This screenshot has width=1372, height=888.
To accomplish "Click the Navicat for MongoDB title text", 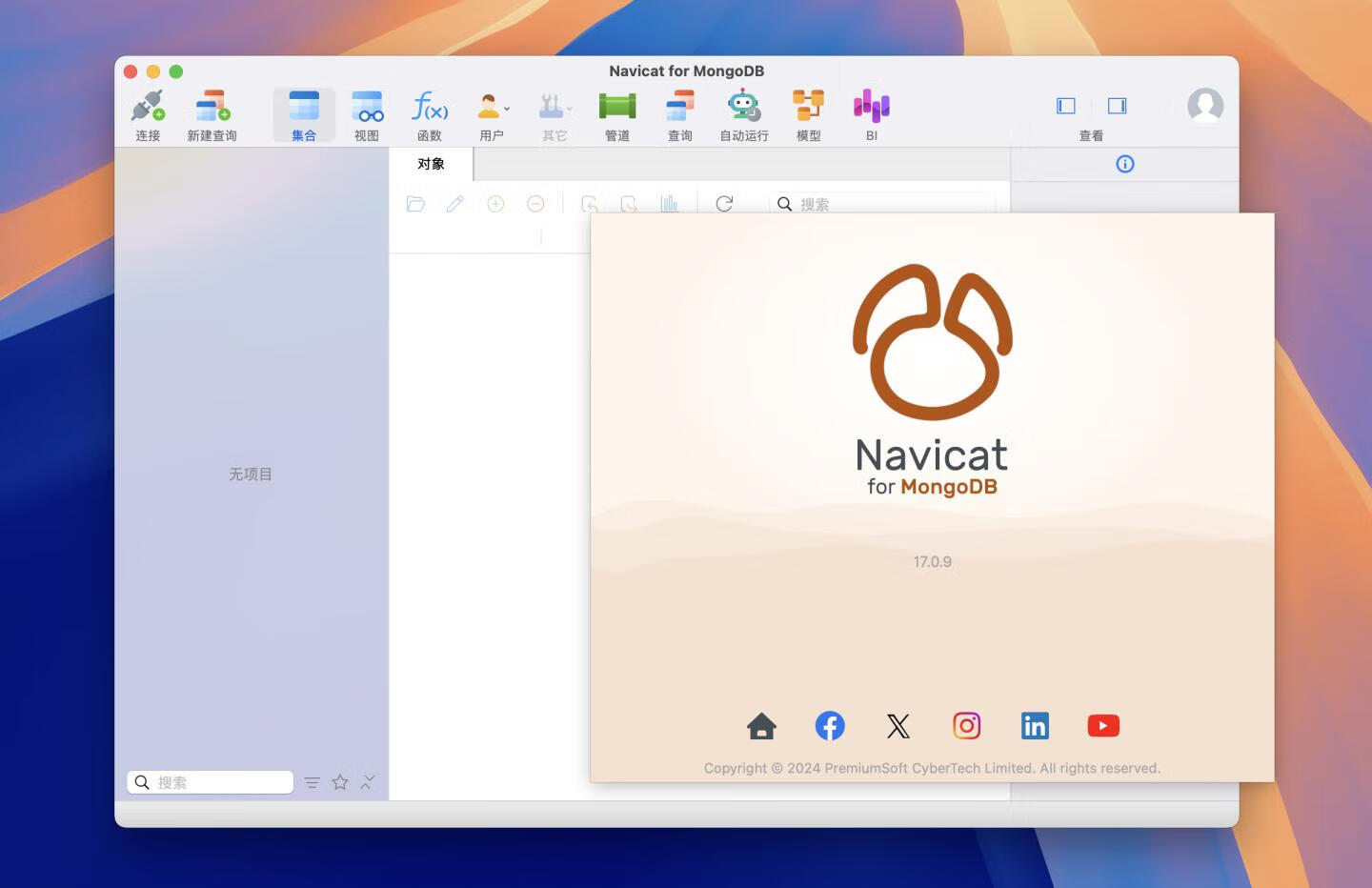I will [686, 71].
